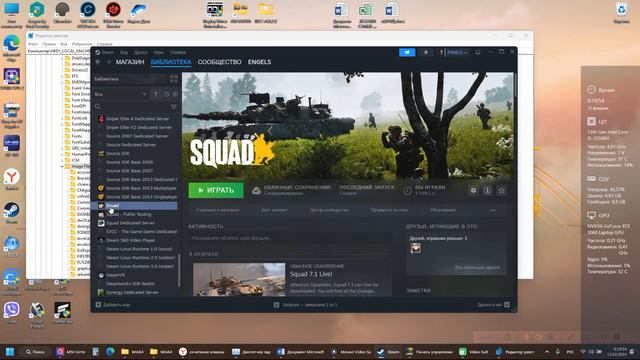
Task: Open the ENGELS profile tab
Action: click(x=259, y=62)
